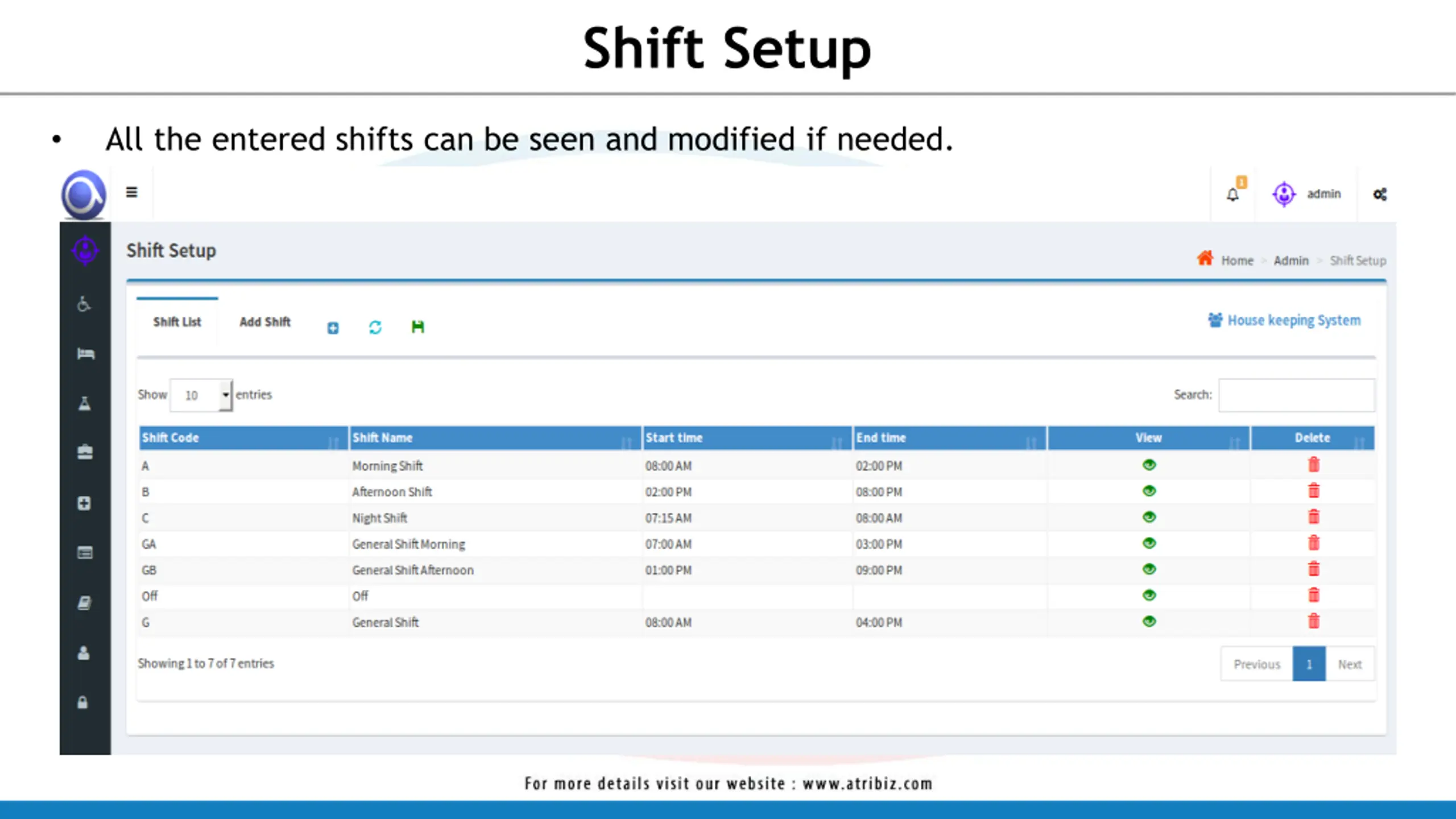
Task: Delete the General Shift Morning row
Action: (x=1313, y=543)
